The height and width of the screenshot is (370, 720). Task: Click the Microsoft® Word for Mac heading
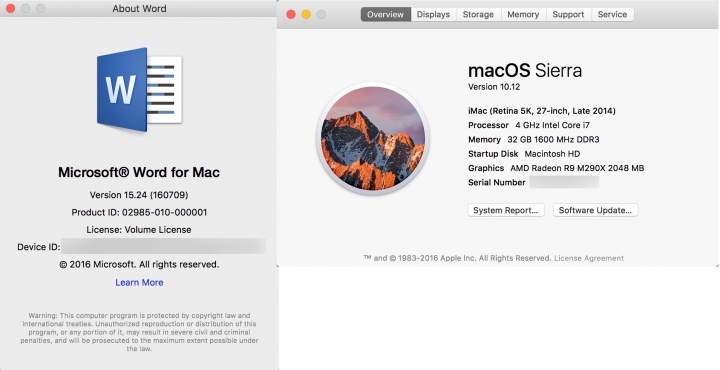point(139,172)
